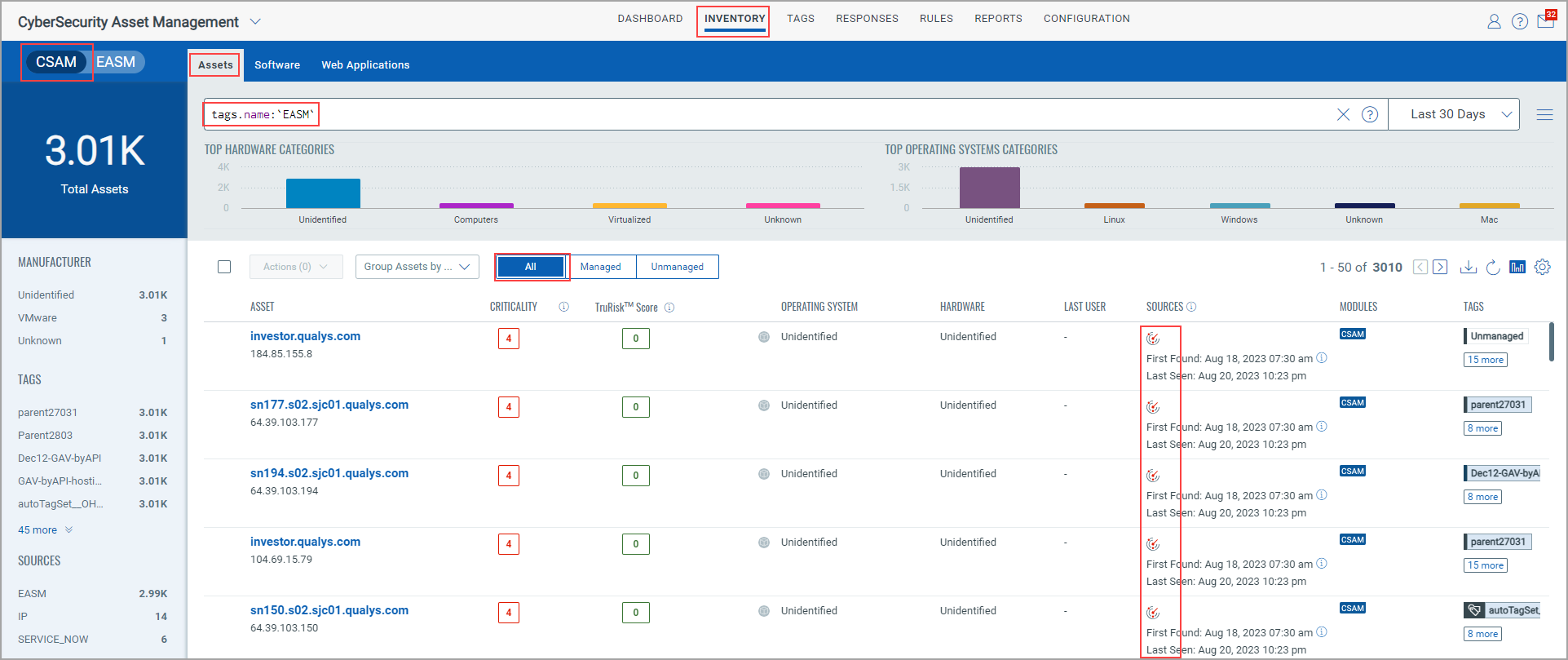Click First Found info icon in first investor row

1322,357
